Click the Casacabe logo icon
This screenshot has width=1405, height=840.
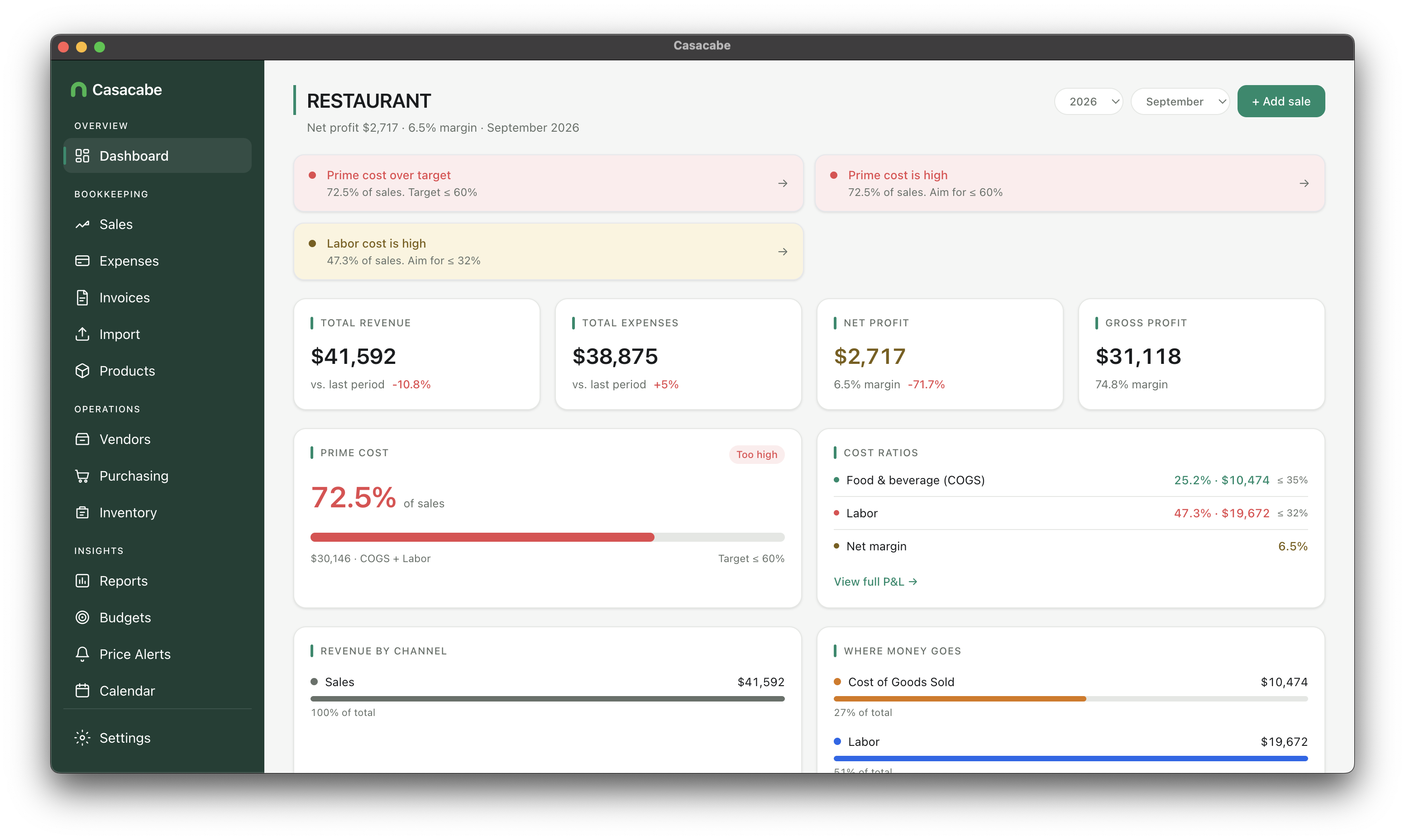click(78, 90)
